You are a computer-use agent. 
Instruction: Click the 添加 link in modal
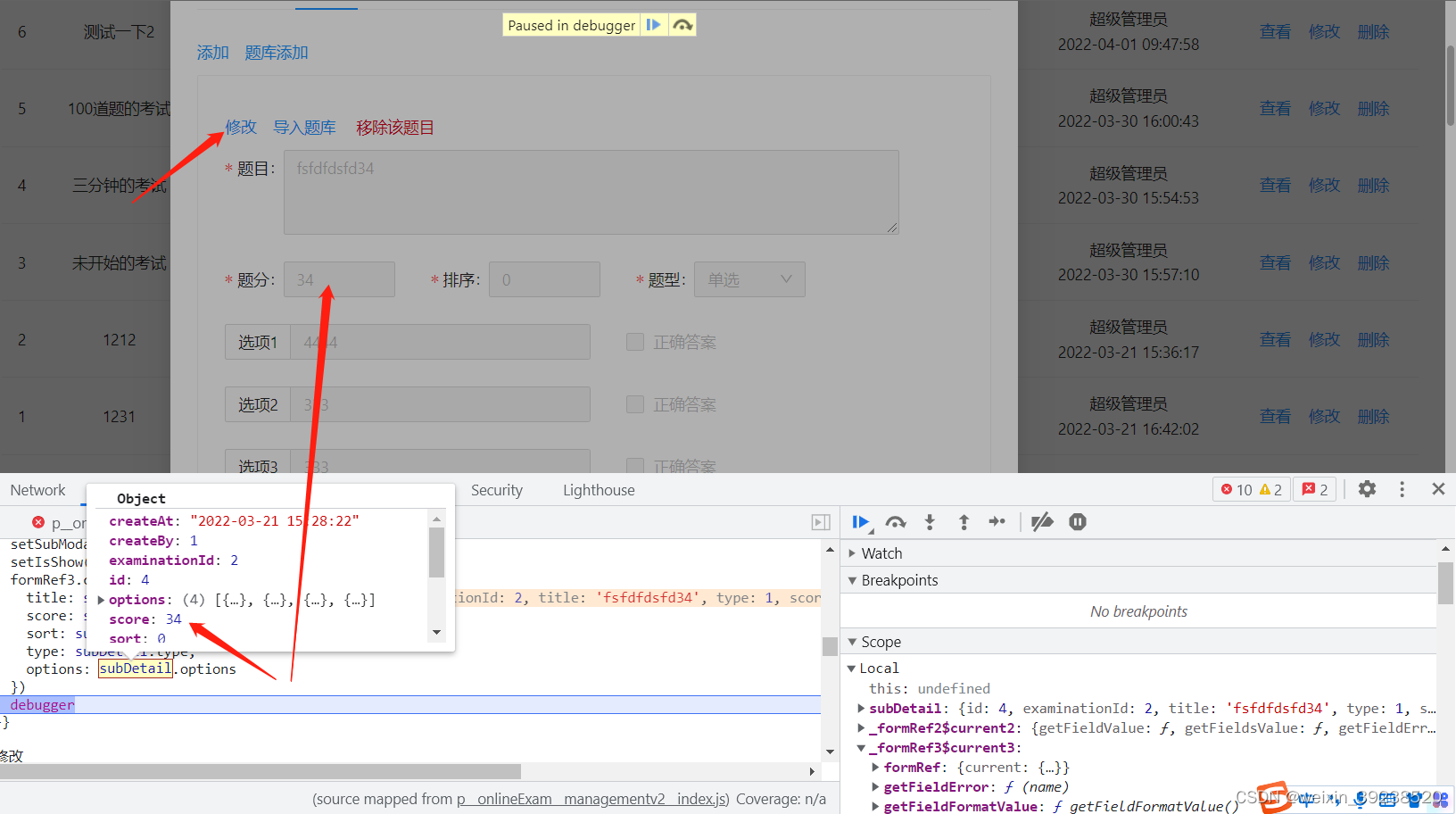point(212,53)
